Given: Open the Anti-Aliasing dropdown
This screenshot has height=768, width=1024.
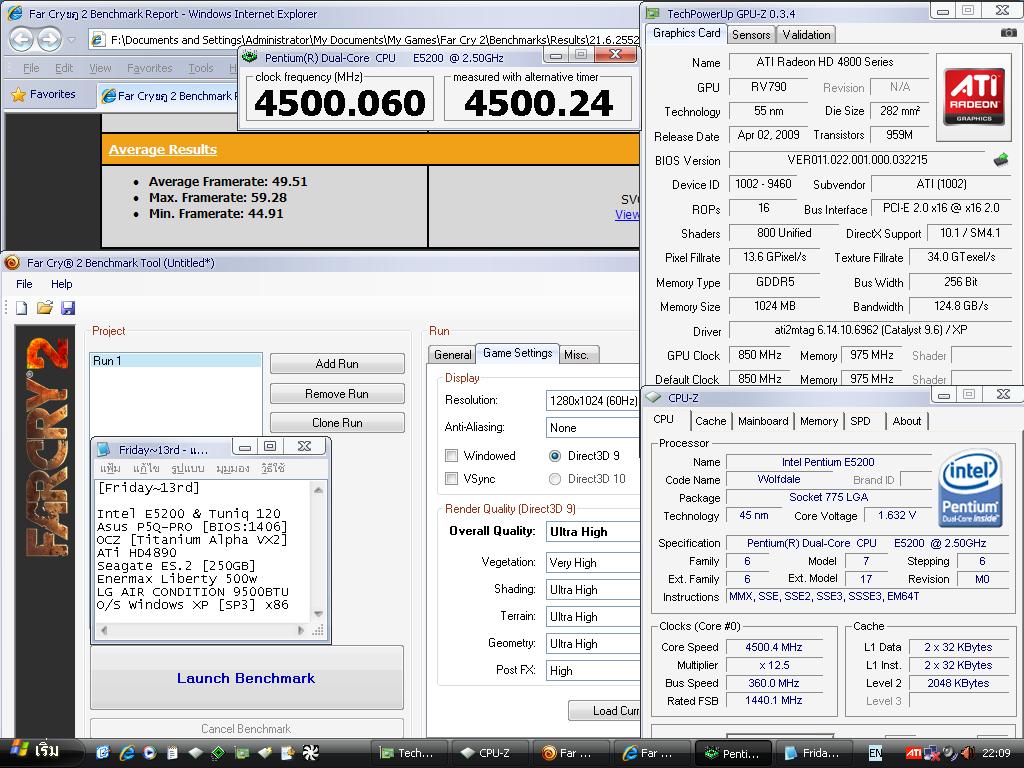Looking at the screenshot, I should point(592,428).
